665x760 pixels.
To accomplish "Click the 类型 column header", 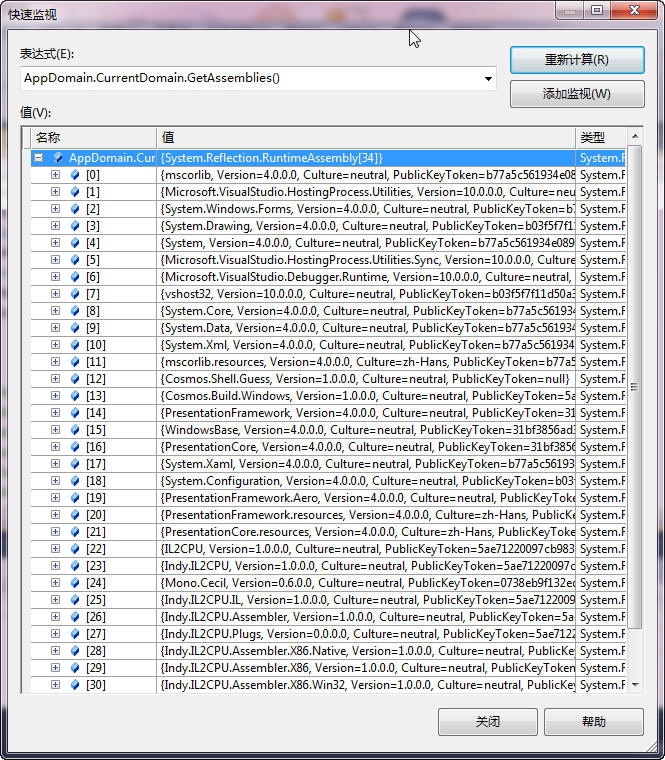I will (x=601, y=138).
